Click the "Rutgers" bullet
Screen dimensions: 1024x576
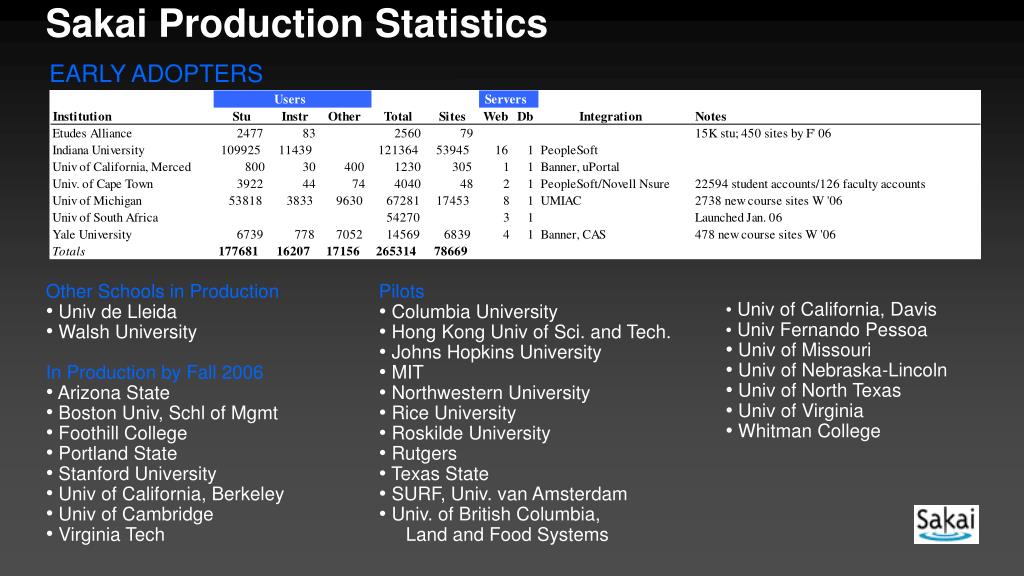pyautogui.click(x=418, y=454)
